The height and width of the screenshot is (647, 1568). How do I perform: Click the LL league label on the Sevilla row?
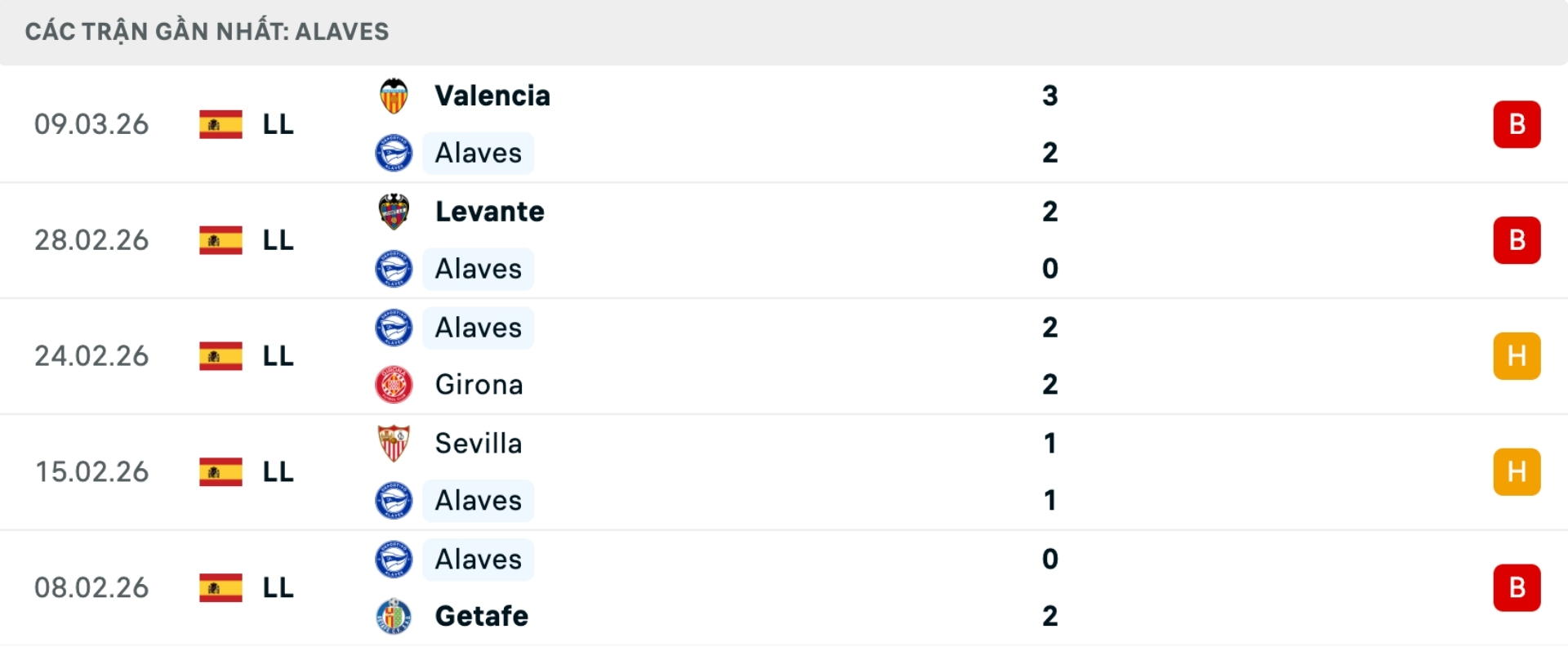point(277,471)
